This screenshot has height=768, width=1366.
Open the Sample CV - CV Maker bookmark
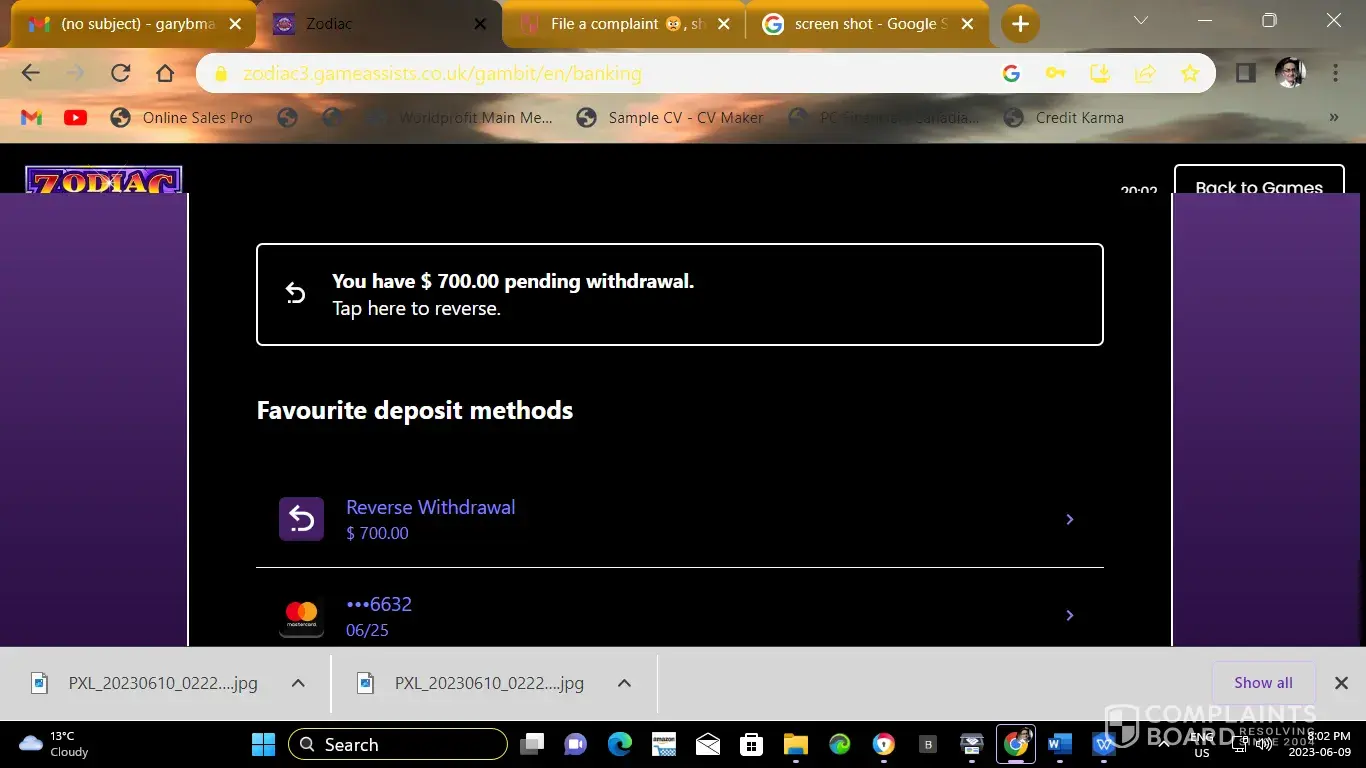point(670,117)
